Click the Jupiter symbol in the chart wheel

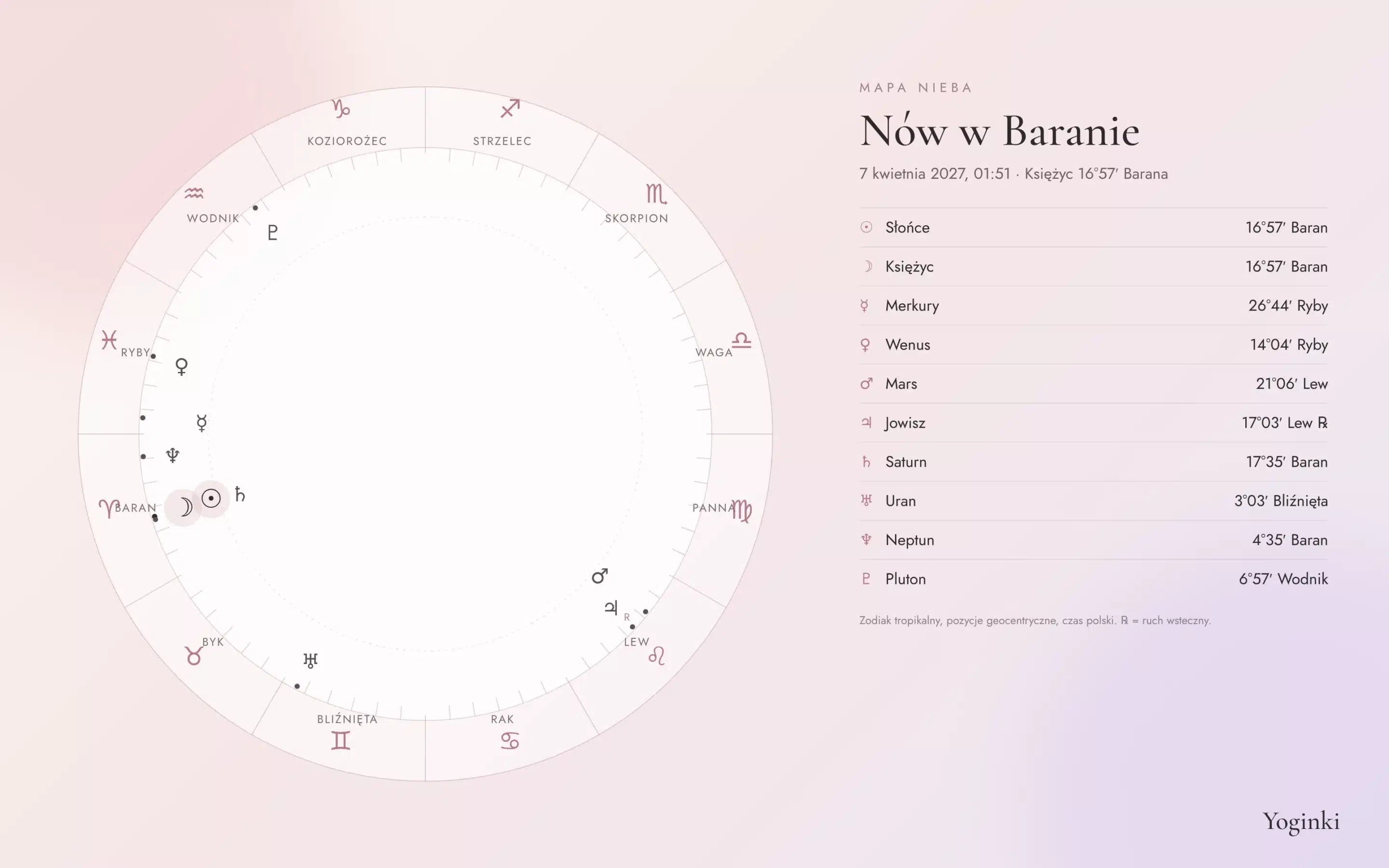(611, 608)
